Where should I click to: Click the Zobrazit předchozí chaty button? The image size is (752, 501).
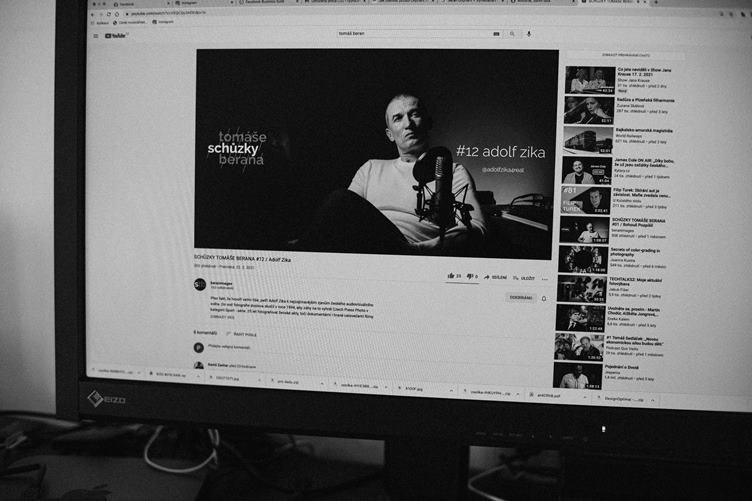[x=626, y=55]
